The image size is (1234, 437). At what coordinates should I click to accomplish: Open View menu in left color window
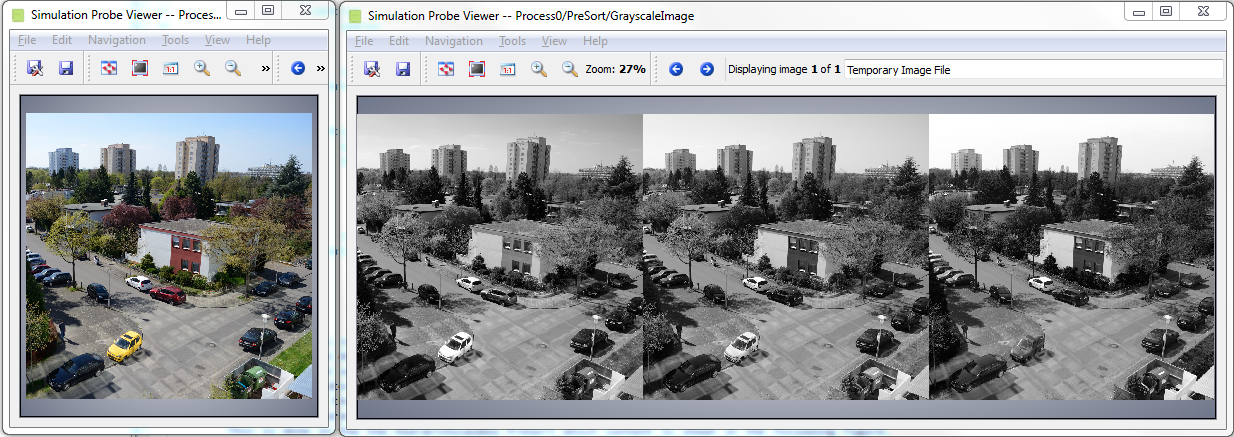217,40
